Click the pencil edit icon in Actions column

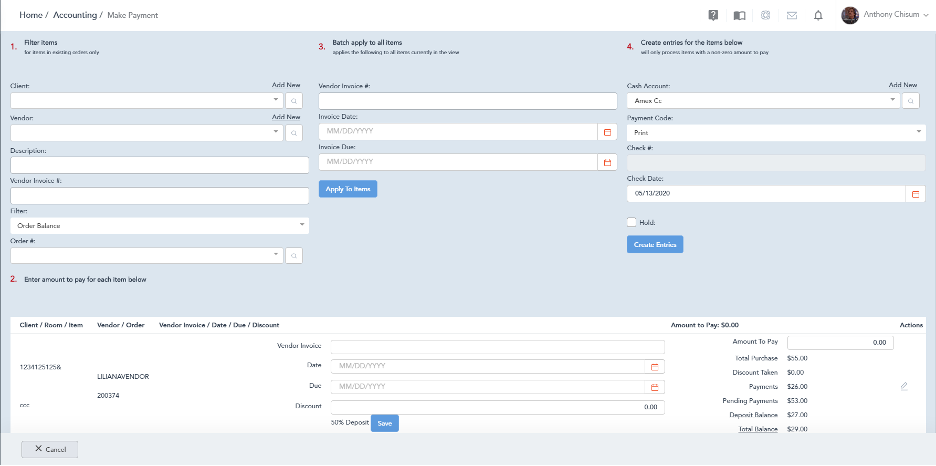tap(904, 387)
